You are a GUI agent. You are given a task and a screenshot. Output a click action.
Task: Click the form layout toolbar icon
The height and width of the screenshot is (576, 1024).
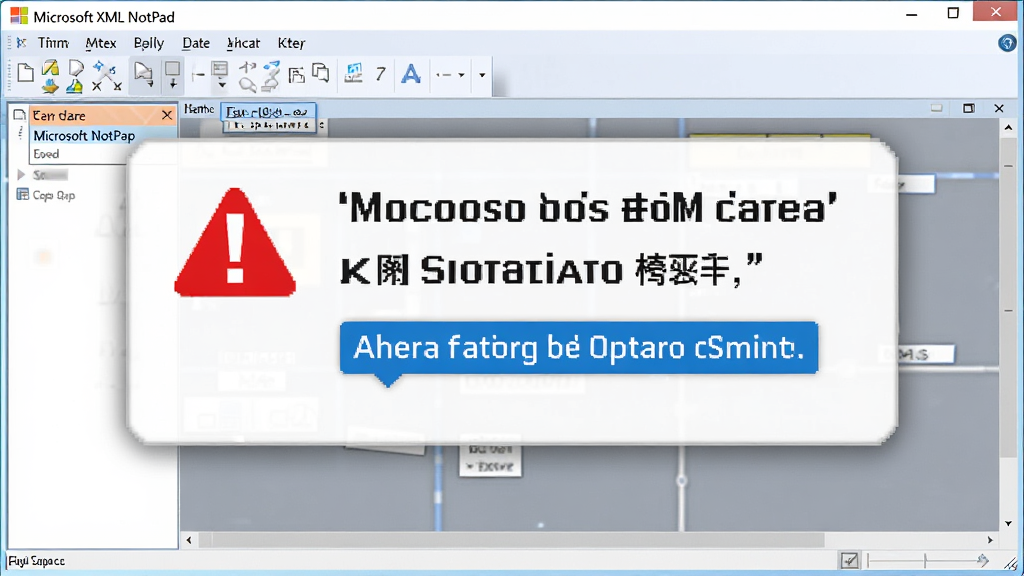220,69
